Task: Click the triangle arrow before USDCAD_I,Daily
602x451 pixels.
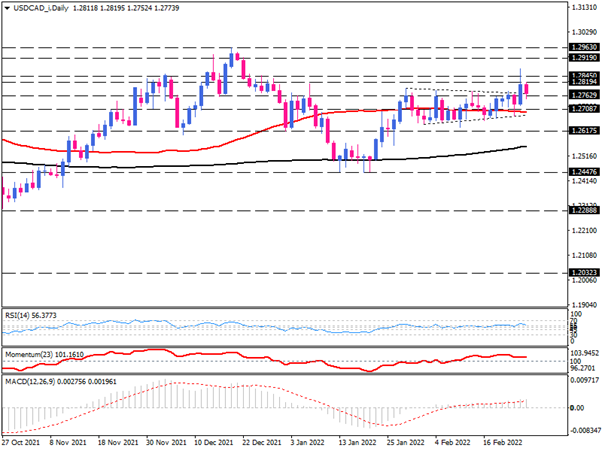Action: point(7,8)
